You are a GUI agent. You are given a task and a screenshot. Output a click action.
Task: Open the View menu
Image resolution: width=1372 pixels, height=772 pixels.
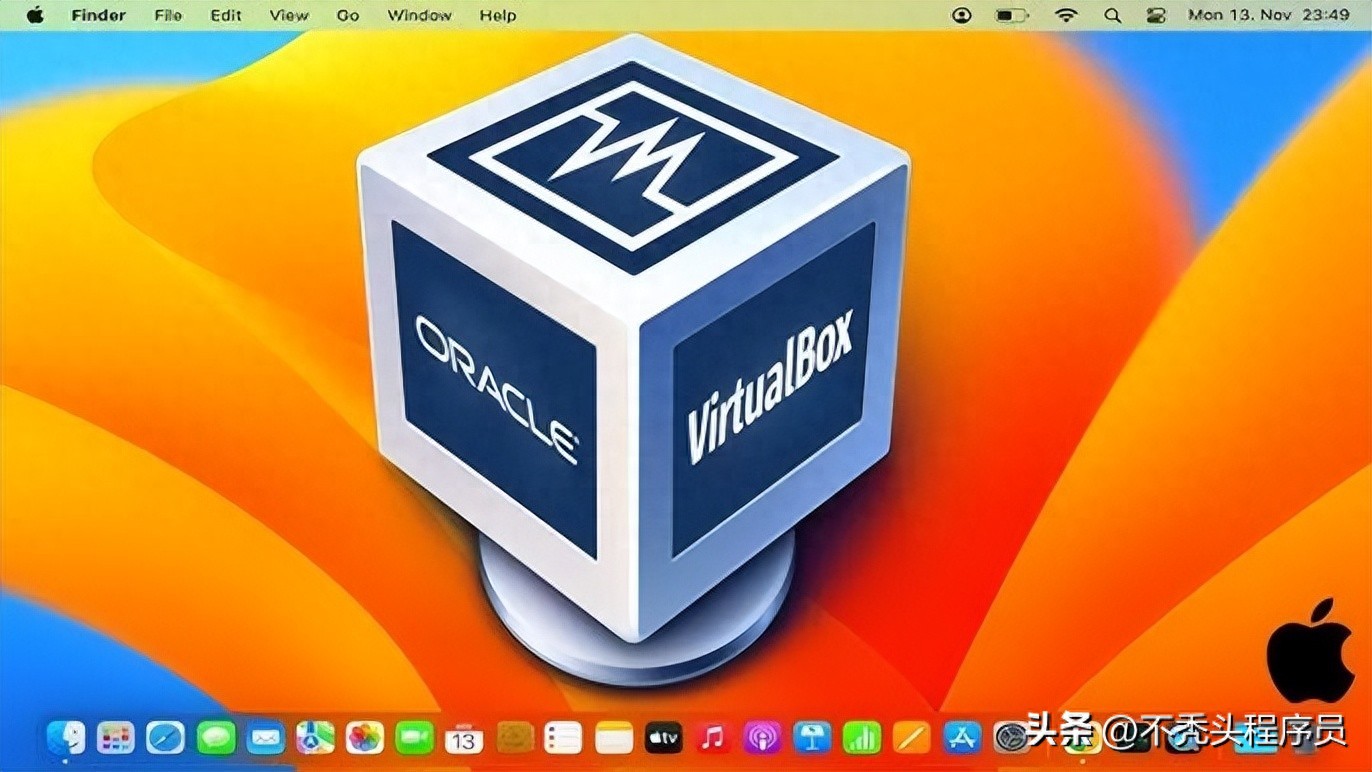pos(289,15)
